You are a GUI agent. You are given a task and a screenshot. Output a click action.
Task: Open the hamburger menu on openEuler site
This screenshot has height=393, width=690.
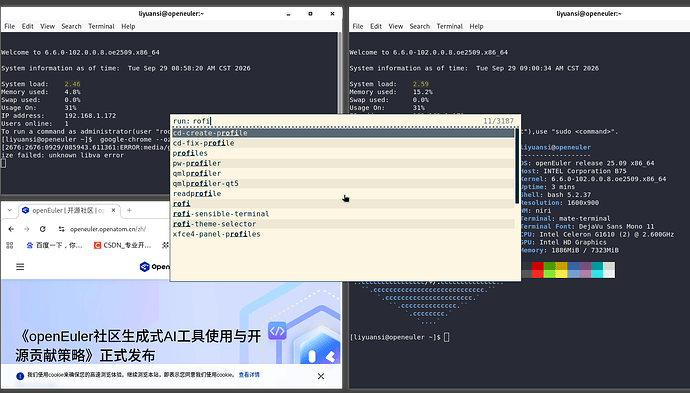[x=20, y=267]
